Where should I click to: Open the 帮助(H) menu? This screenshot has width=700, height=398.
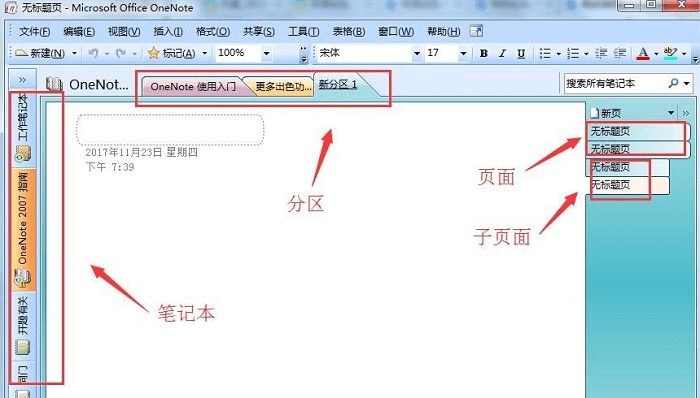tap(444, 32)
